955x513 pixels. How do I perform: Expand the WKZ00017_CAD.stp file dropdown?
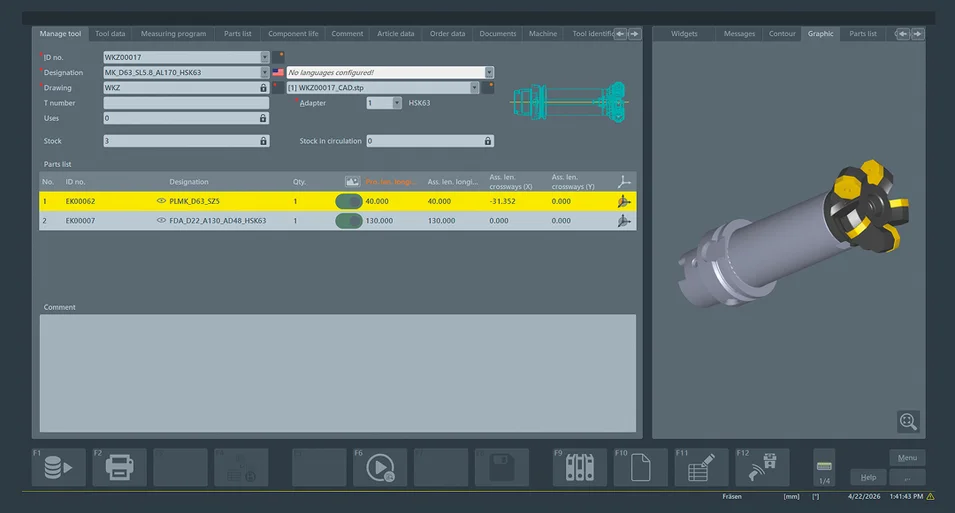[474, 88]
